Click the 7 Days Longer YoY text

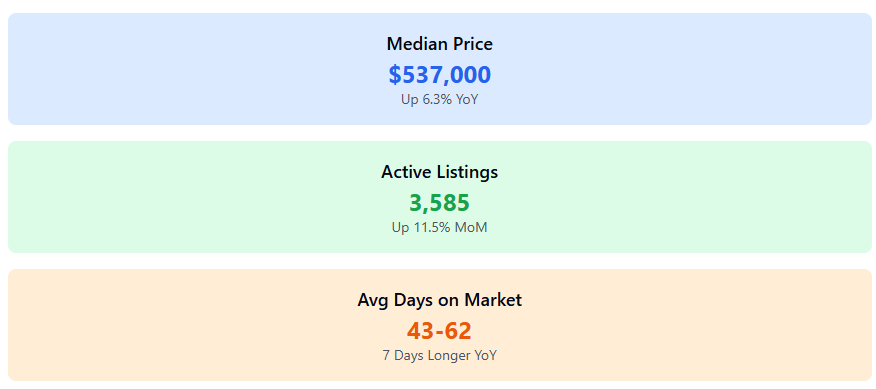(x=440, y=355)
